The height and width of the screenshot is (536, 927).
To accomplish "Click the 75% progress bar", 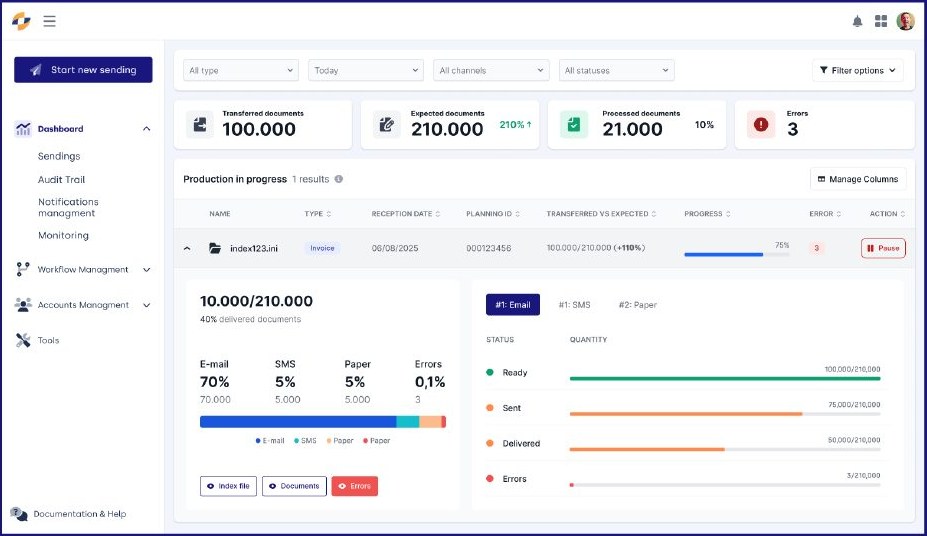I will pyautogui.click(x=737, y=254).
